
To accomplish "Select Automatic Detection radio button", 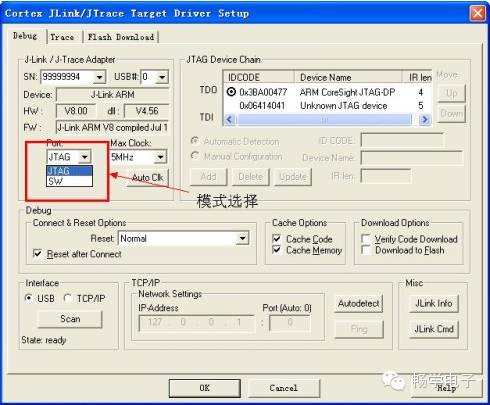I will (195, 141).
